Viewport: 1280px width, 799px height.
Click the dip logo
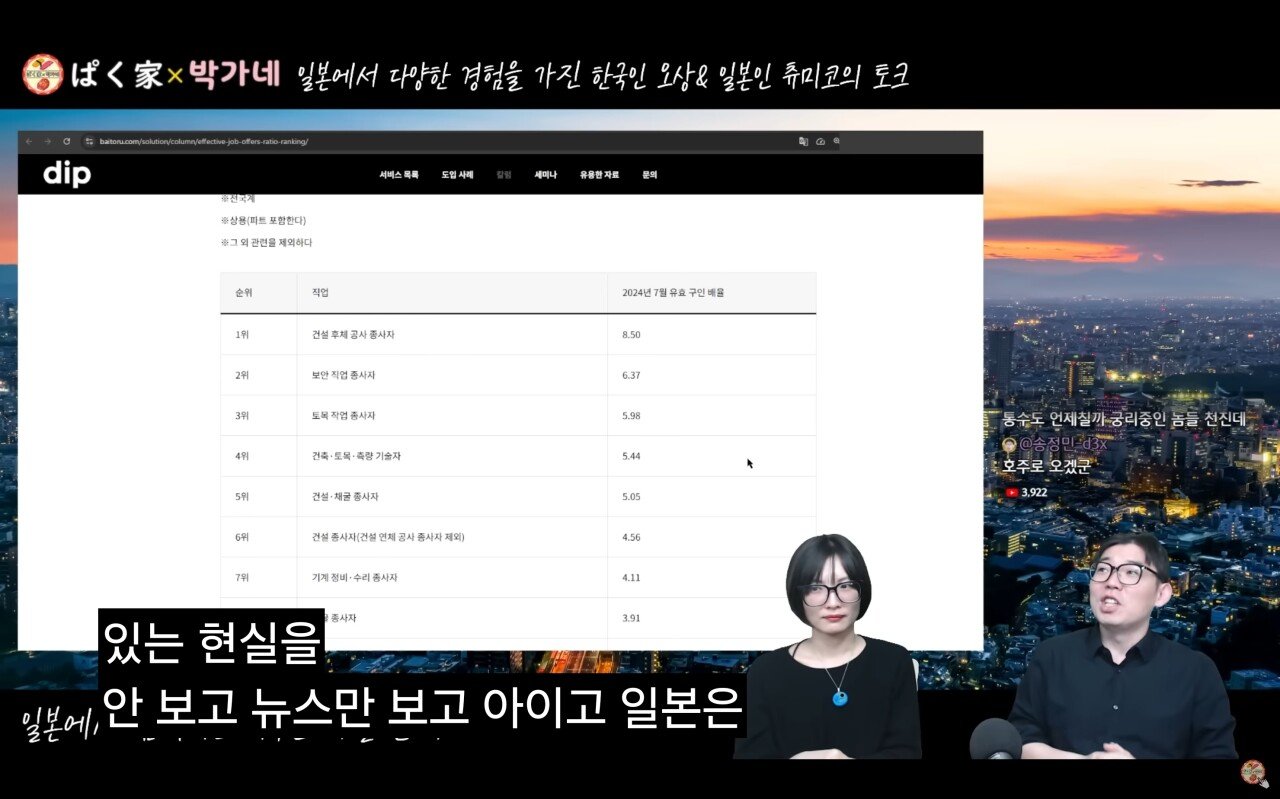coord(67,175)
